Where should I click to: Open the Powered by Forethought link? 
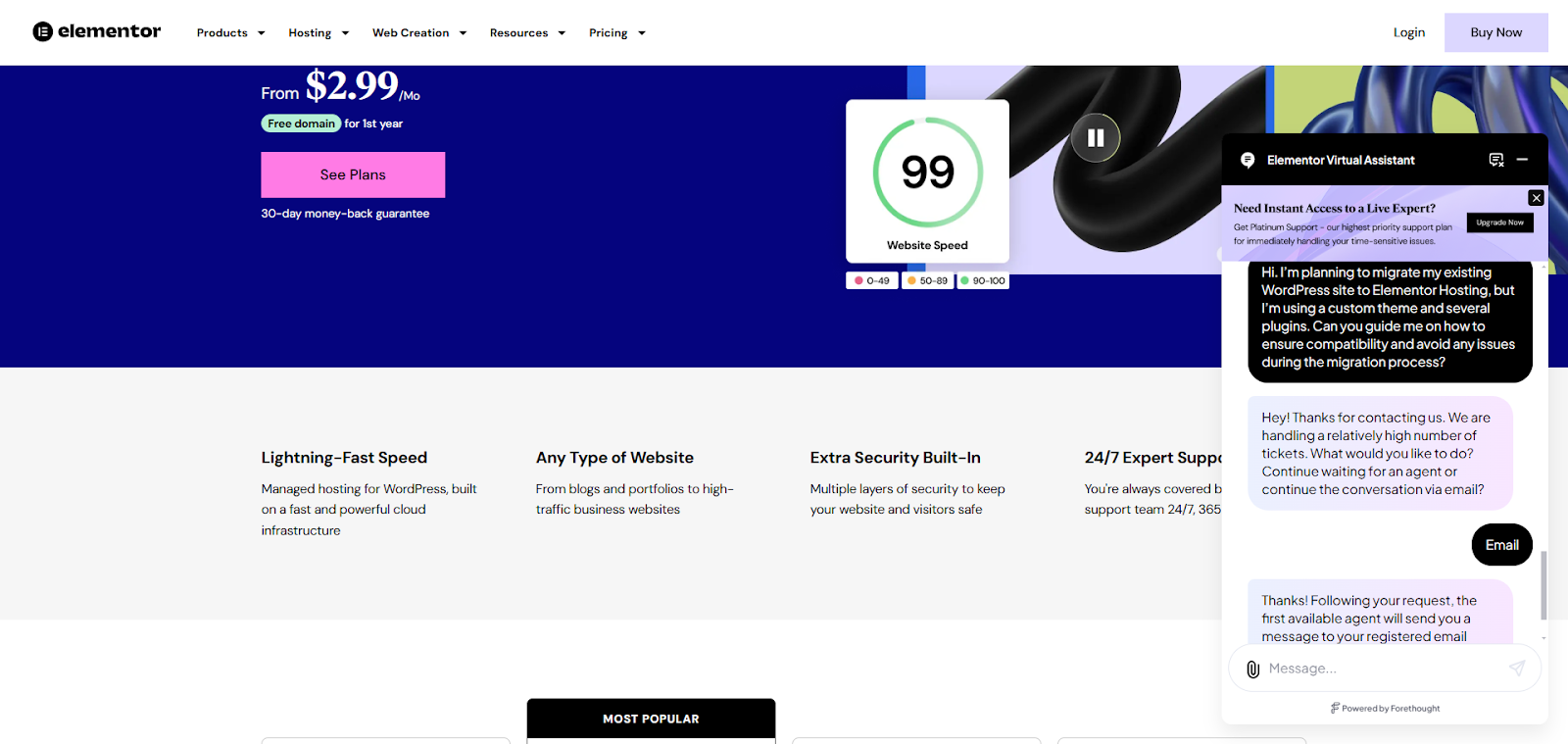[x=1385, y=708]
